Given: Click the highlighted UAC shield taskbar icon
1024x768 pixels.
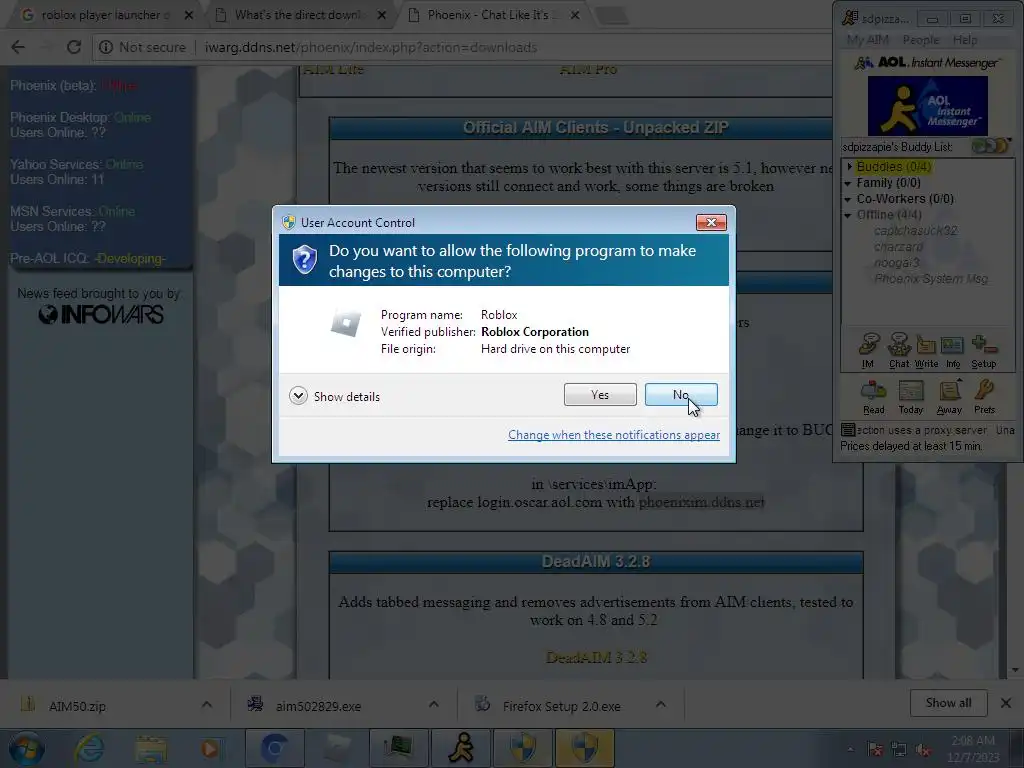Looking at the screenshot, I should (x=584, y=748).
